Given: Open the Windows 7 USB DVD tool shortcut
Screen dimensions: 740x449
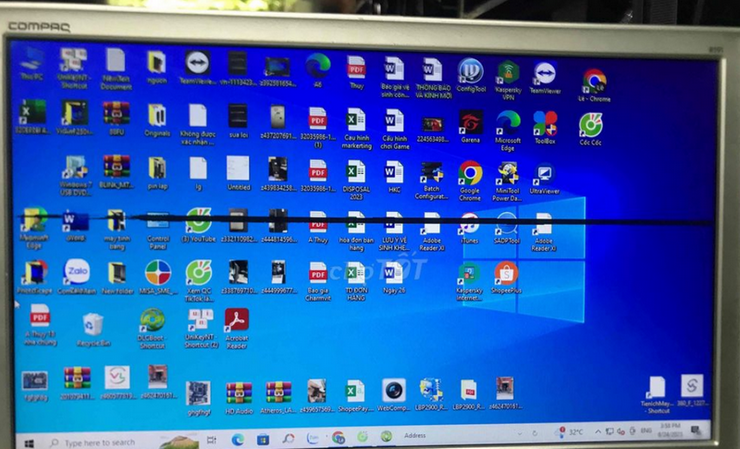Looking at the screenshot, I should pyautogui.click(x=76, y=176).
